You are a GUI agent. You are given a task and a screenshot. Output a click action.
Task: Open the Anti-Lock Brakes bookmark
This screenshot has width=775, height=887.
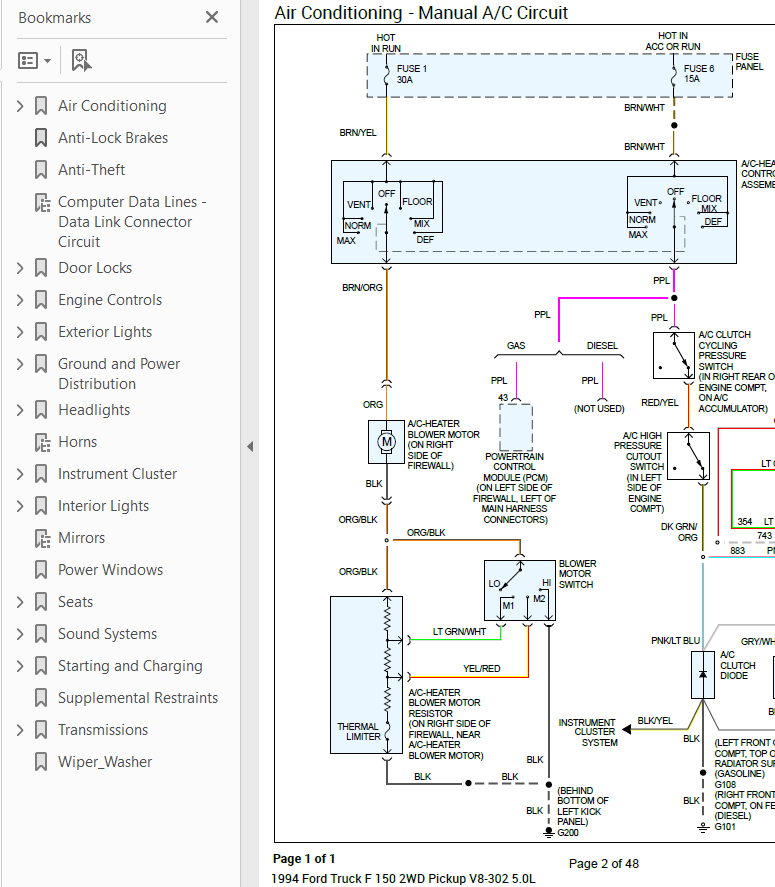pos(113,137)
